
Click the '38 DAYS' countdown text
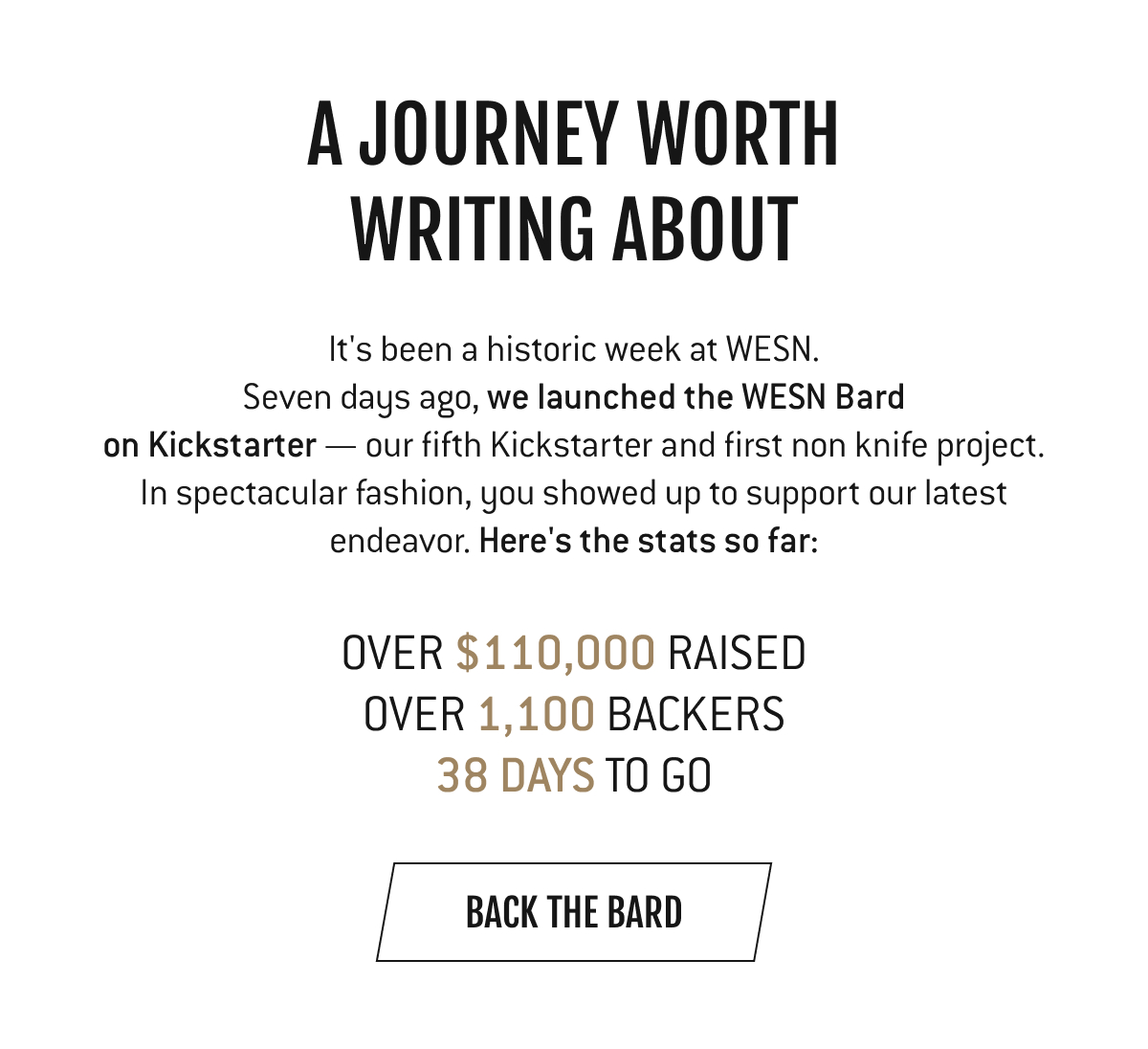click(516, 775)
